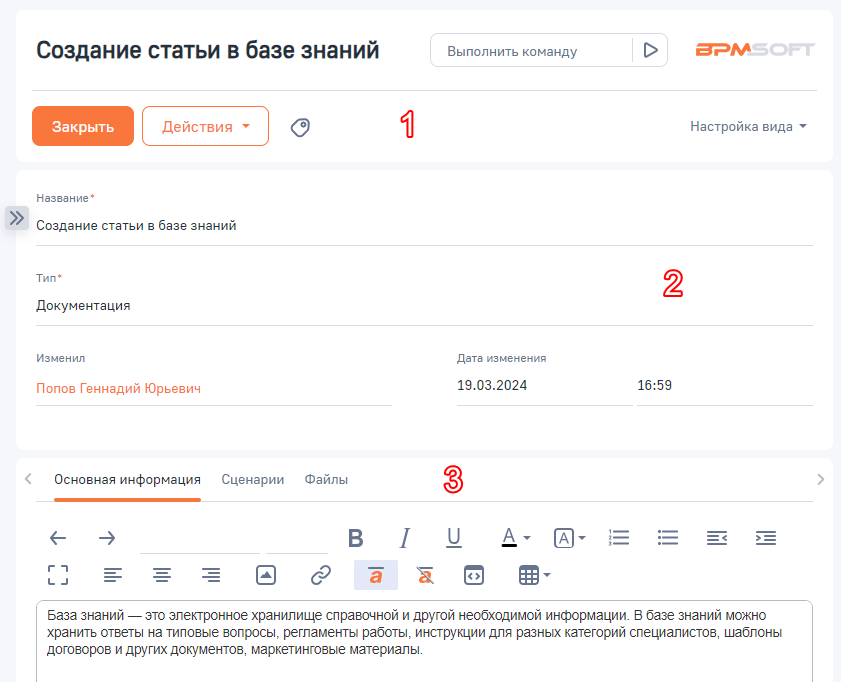841x682 pixels.
Task: Open the HTML source code view
Action: (474, 575)
